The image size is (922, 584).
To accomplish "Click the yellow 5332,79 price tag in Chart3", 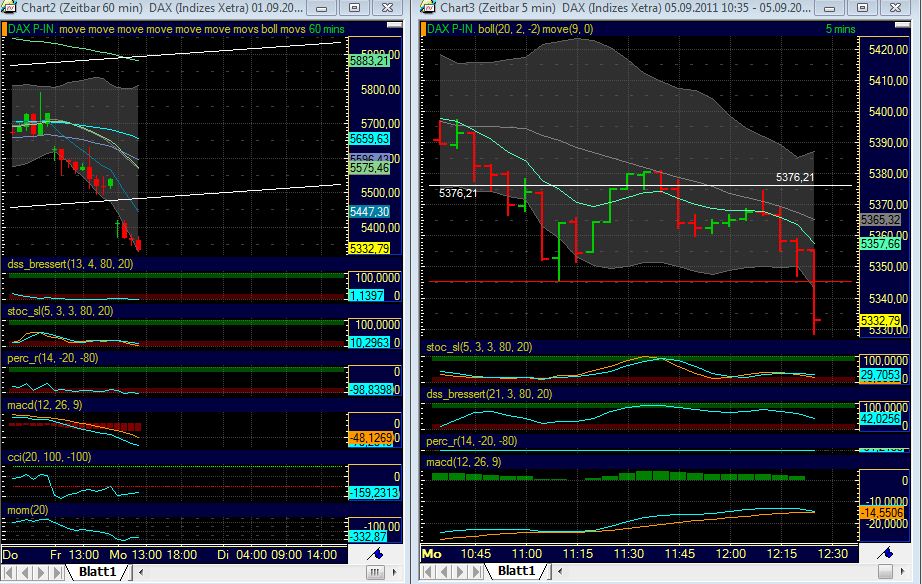I will point(880,321).
